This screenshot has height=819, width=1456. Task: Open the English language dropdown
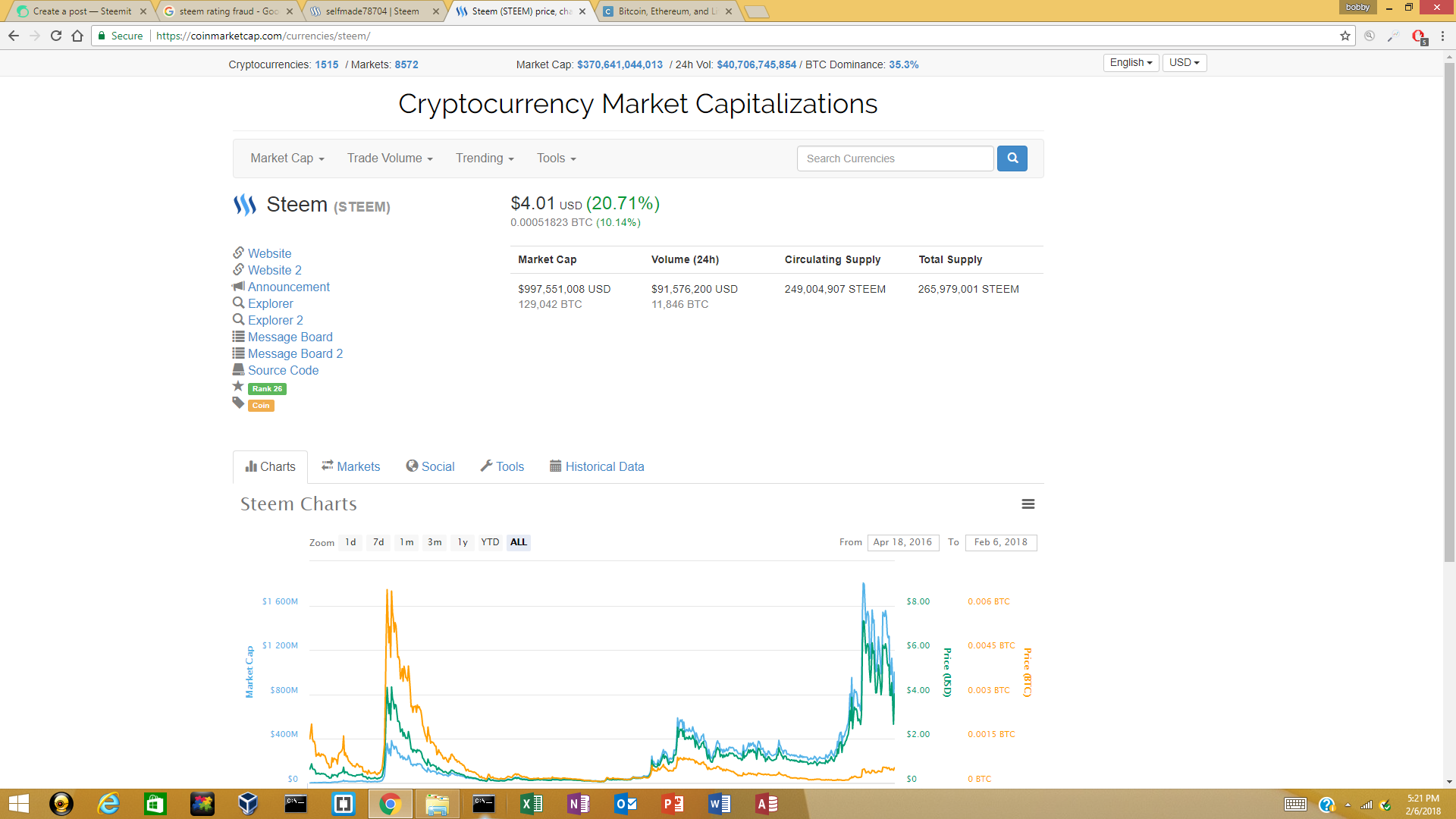tap(1131, 63)
